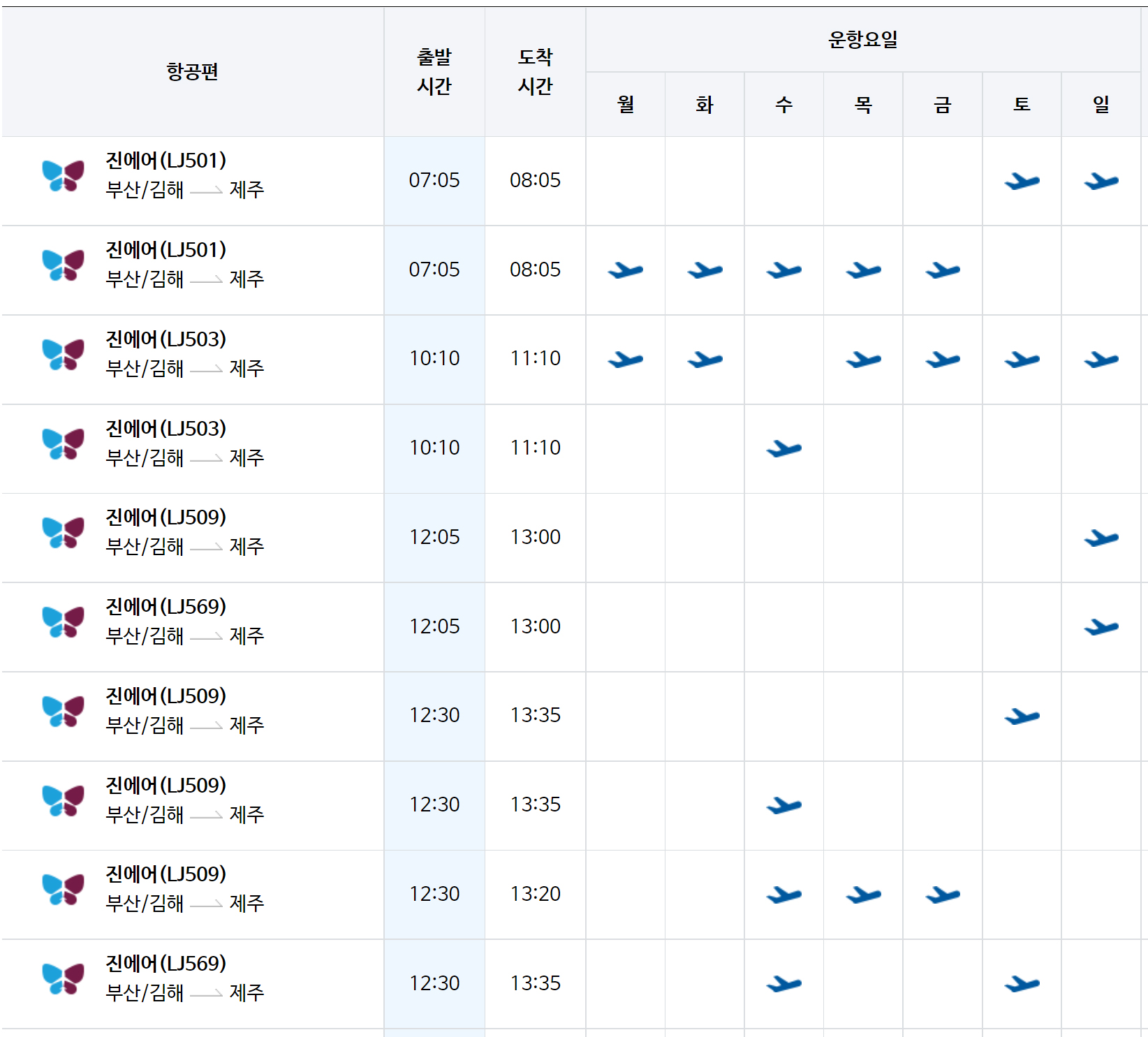This screenshot has width=1148, height=1037.
Task: Click the 도착 시간 column header
Action: coord(535,71)
